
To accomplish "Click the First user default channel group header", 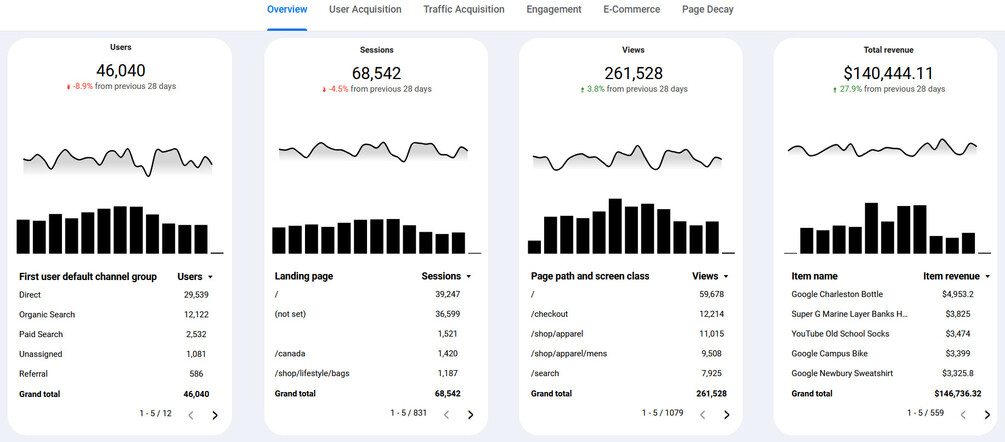I will point(88,277).
